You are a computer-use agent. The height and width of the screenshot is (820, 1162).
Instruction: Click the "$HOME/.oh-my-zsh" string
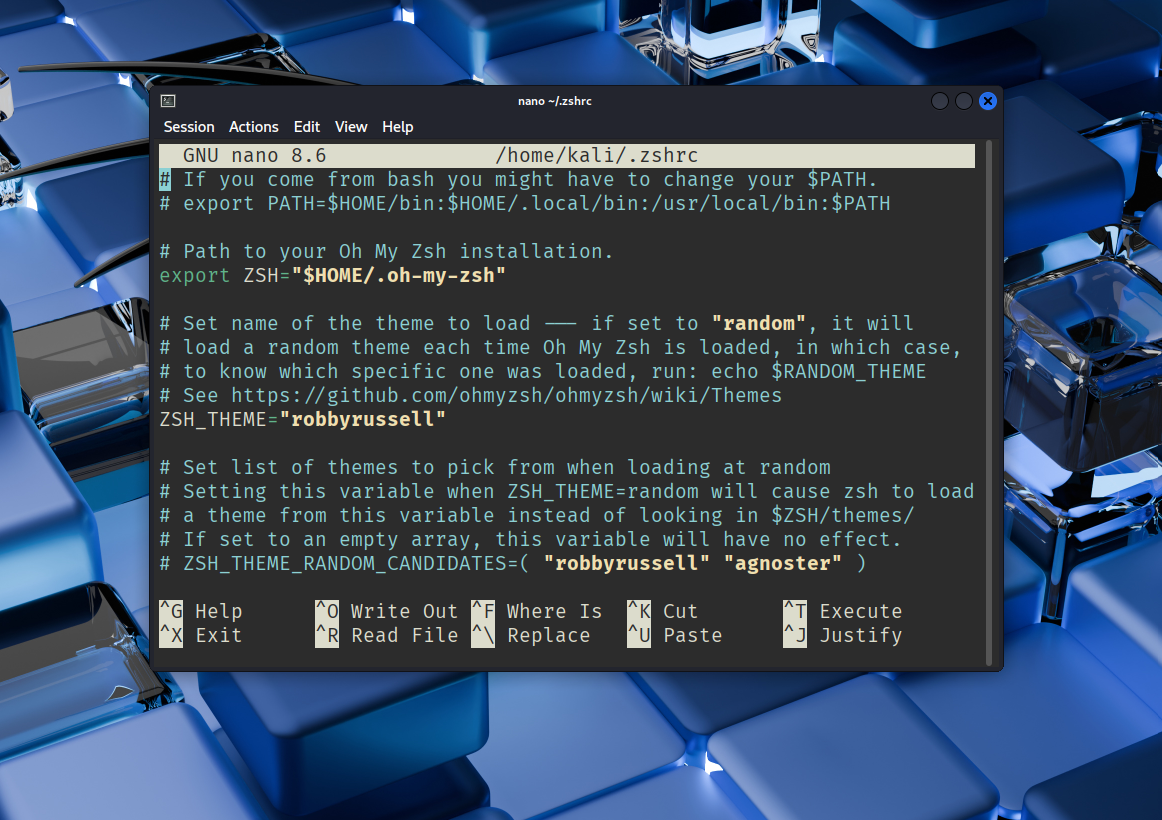pos(399,276)
